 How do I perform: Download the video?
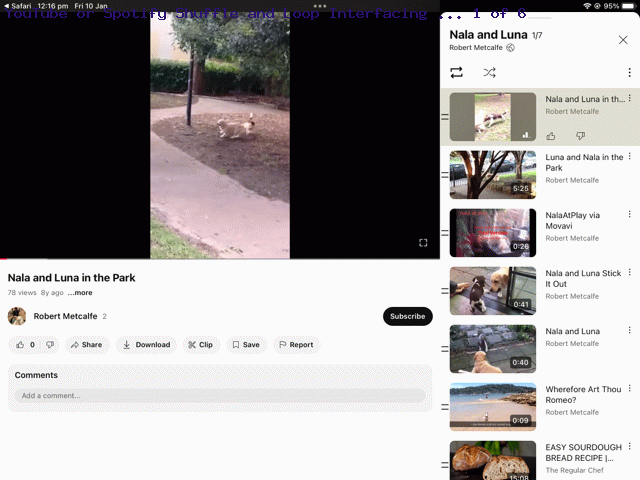click(x=147, y=345)
